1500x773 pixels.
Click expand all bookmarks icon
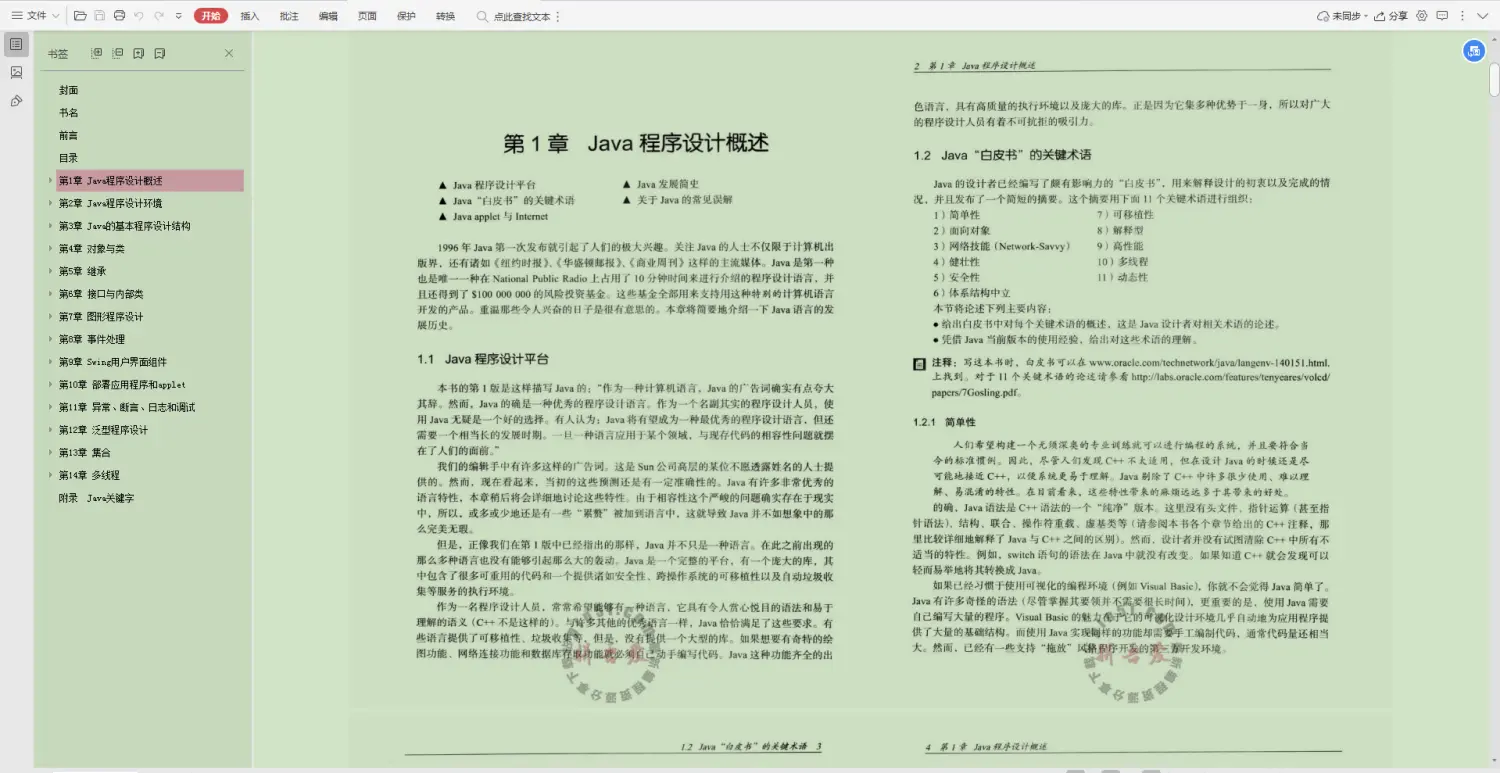[97, 53]
